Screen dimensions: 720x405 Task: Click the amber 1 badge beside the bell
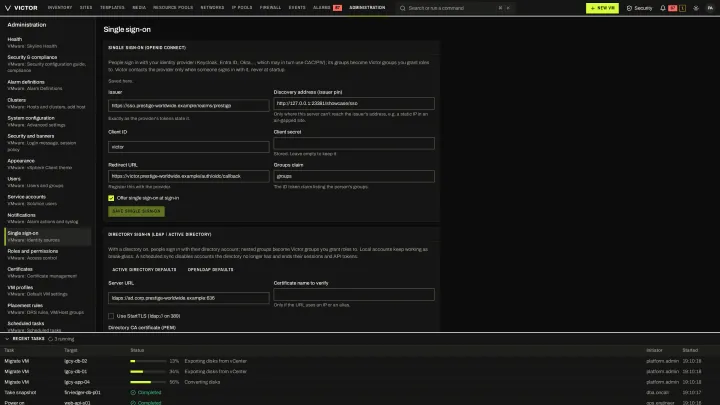(682, 8)
